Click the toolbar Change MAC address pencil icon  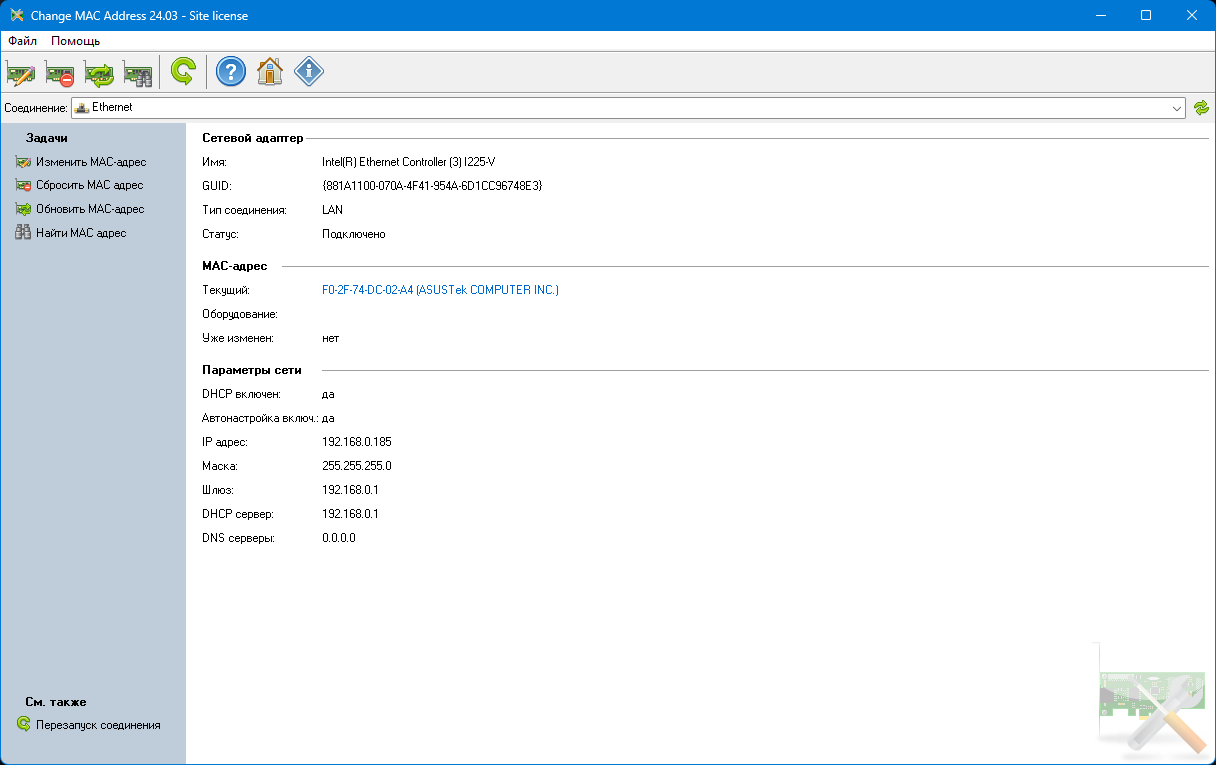click(x=21, y=72)
